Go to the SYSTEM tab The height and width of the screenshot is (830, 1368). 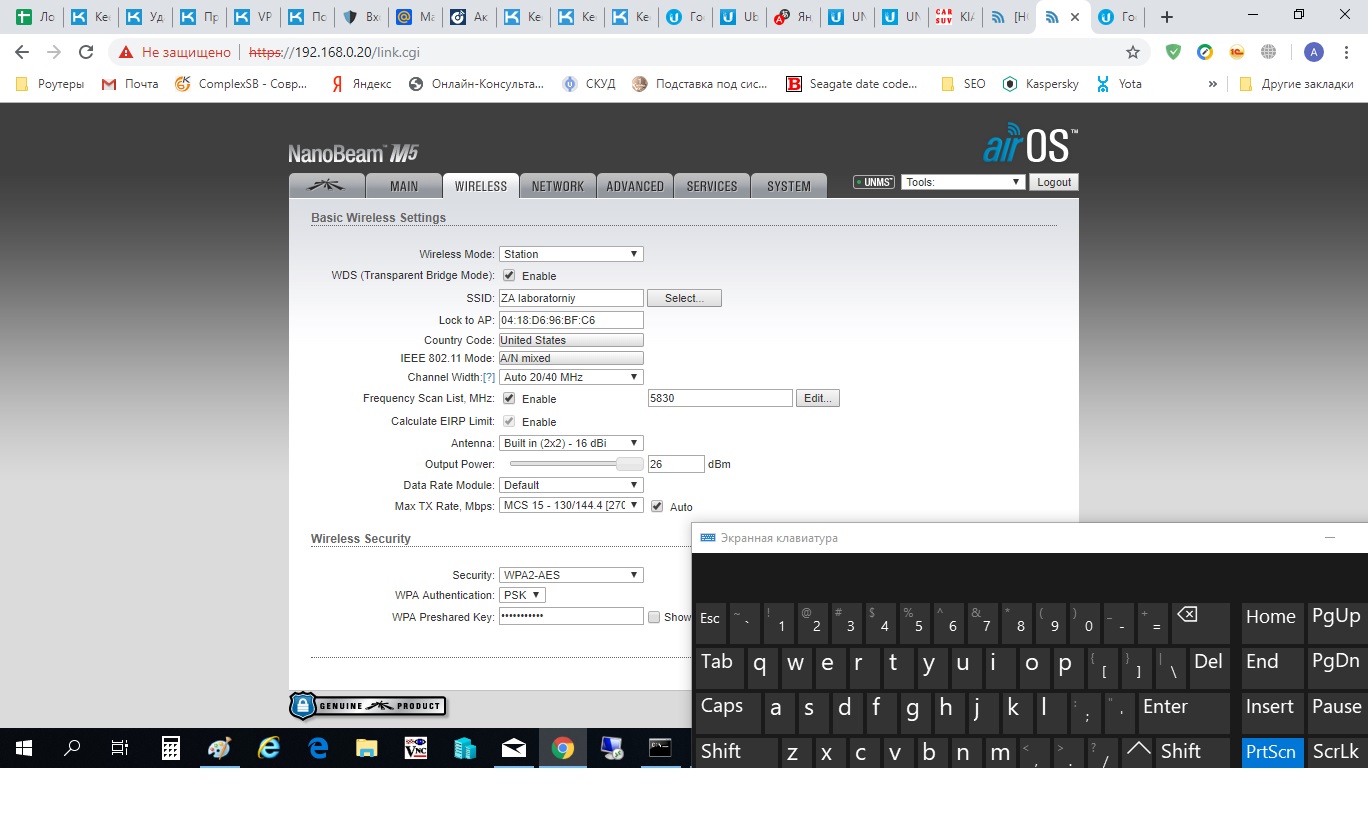tap(788, 186)
